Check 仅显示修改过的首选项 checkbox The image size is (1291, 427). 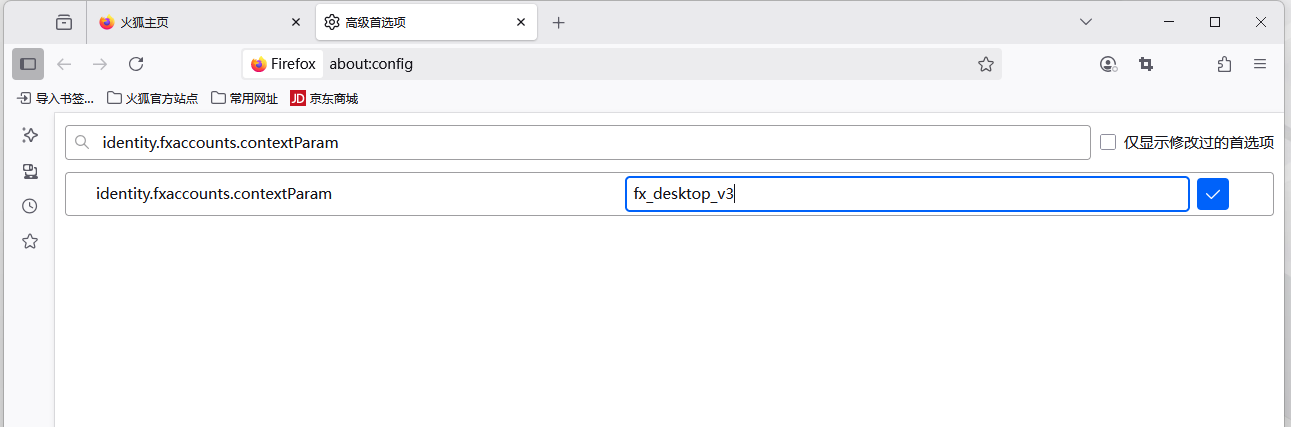[x=1108, y=142]
